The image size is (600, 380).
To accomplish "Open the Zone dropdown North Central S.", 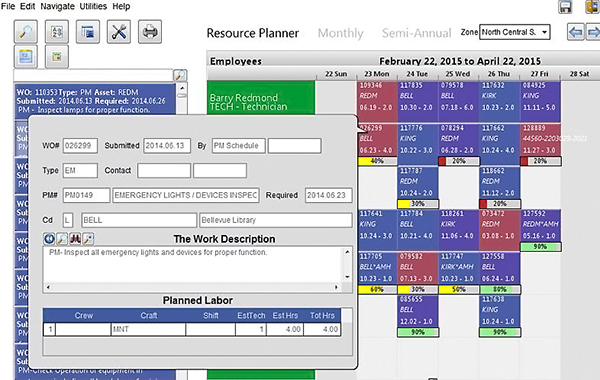I will (x=515, y=32).
